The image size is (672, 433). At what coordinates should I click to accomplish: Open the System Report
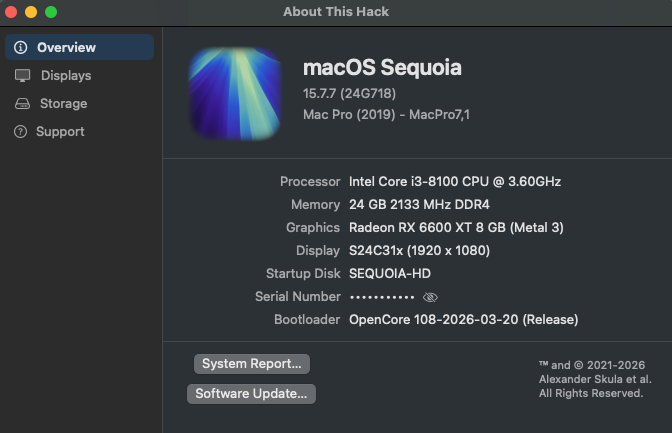(x=252, y=363)
